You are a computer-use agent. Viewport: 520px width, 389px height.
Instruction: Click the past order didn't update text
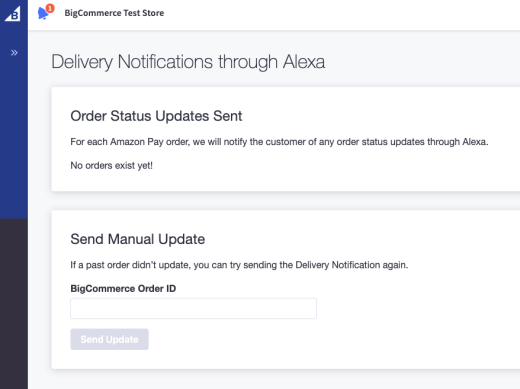click(x=239, y=265)
